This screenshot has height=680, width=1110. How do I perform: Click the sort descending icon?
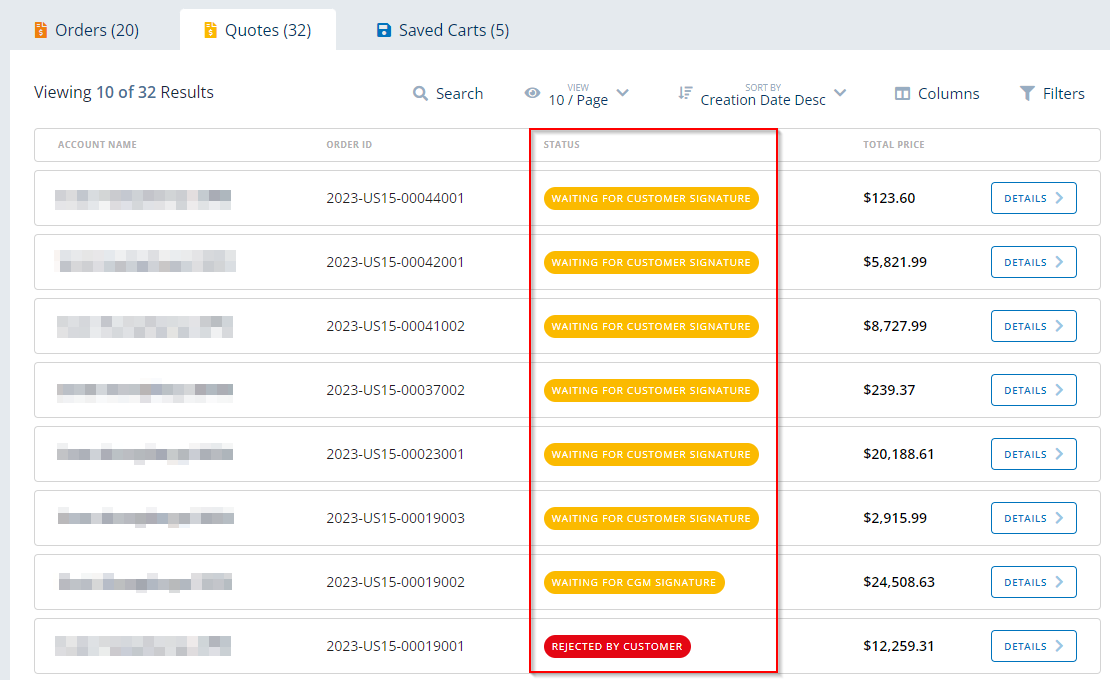pyautogui.click(x=685, y=93)
